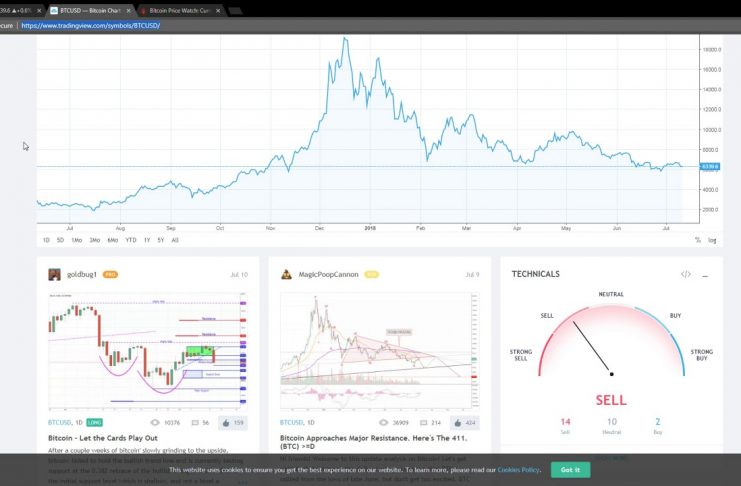Switch to the BTCUSD Bitcoin Chart tab
The image size is (741, 486).
pos(90,10)
